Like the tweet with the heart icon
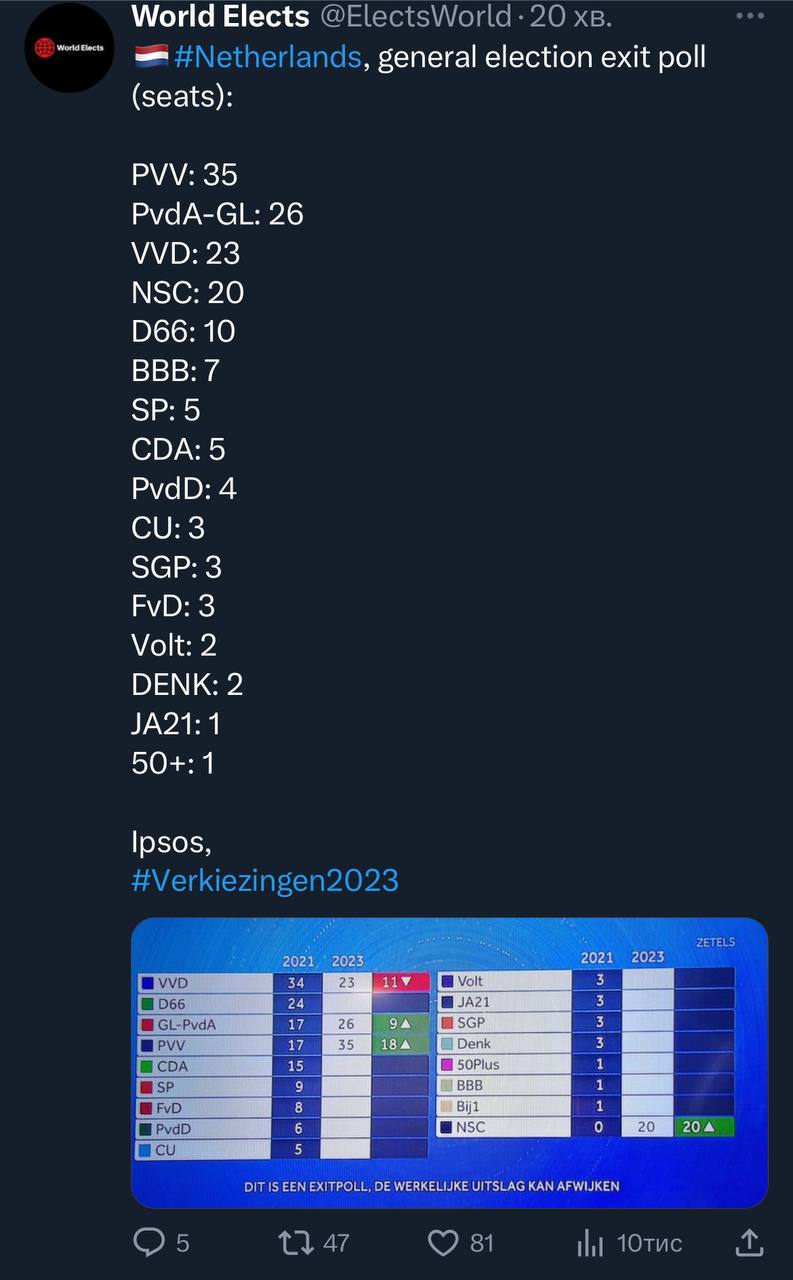The width and height of the screenshot is (793, 1280). tap(443, 1242)
